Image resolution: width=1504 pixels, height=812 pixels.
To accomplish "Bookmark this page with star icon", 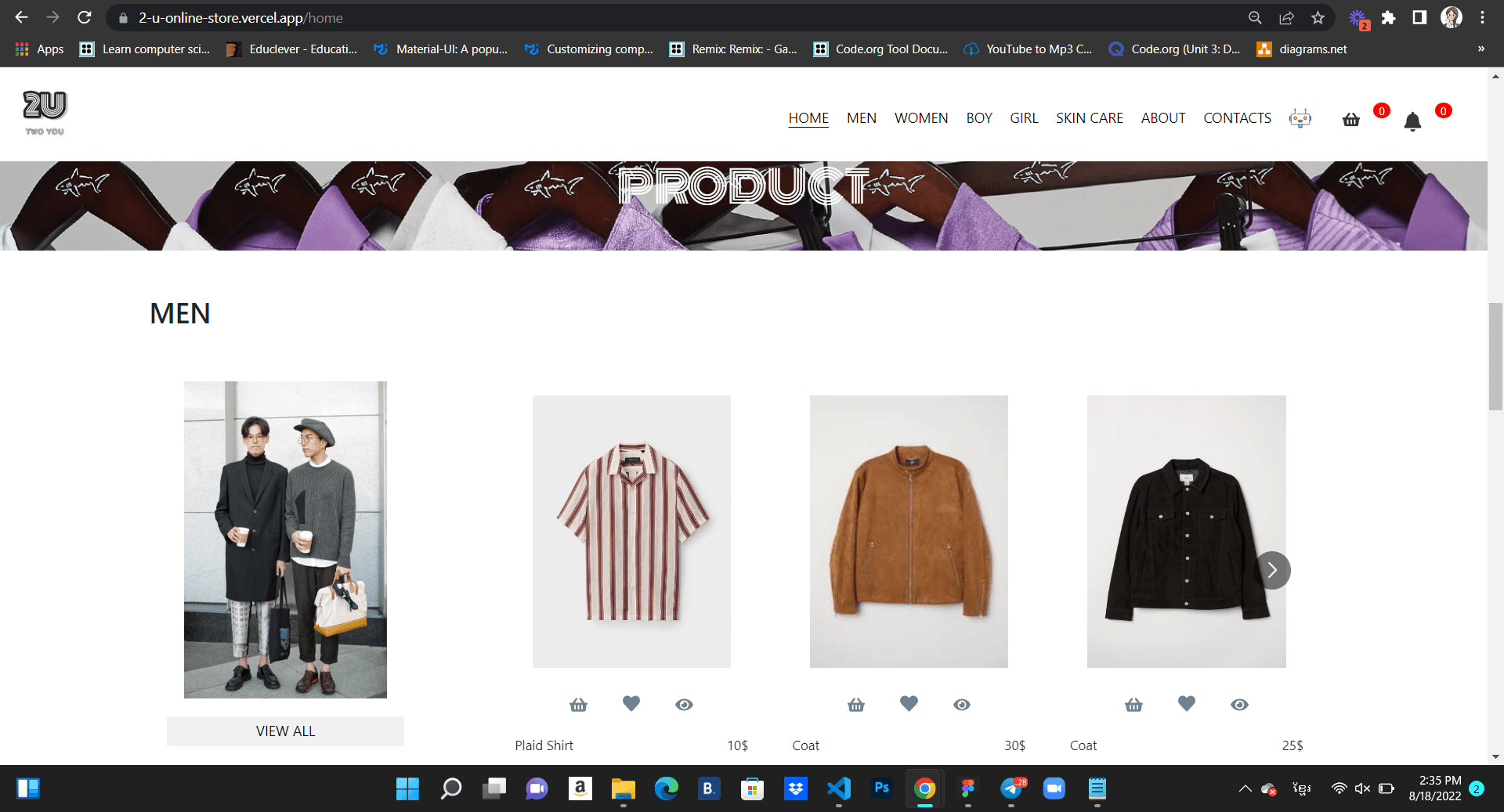I will point(1318,17).
